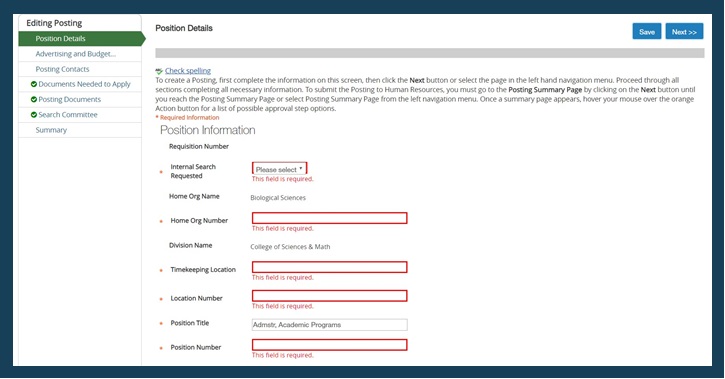The height and width of the screenshot is (379, 725).
Task: Open the Internal Search Requested dropdown
Action: tap(279, 169)
